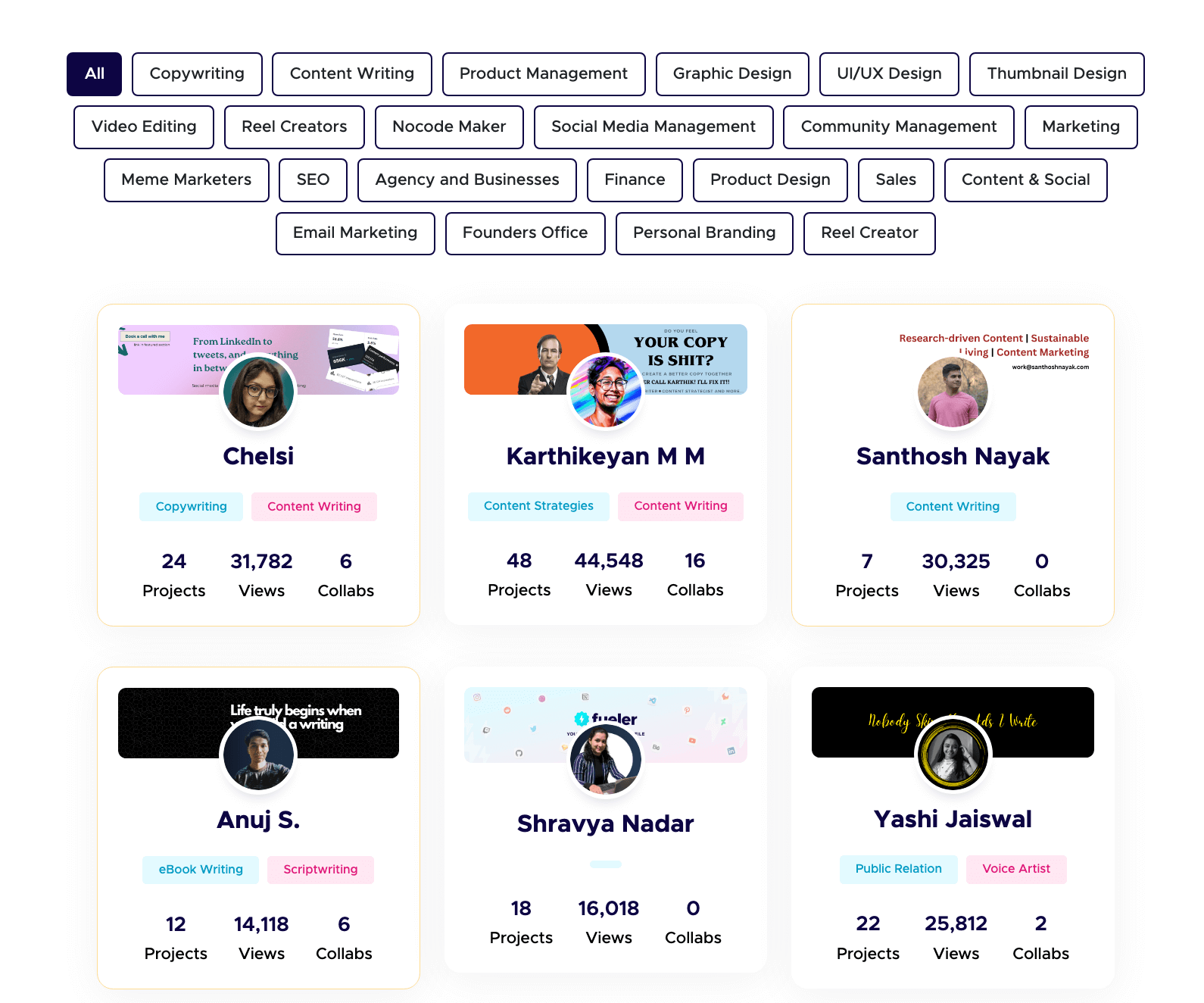Open the Karthikeyan M M name link
Image resolution: width=1204 pixels, height=1003 pixels.
click(605, 456)
